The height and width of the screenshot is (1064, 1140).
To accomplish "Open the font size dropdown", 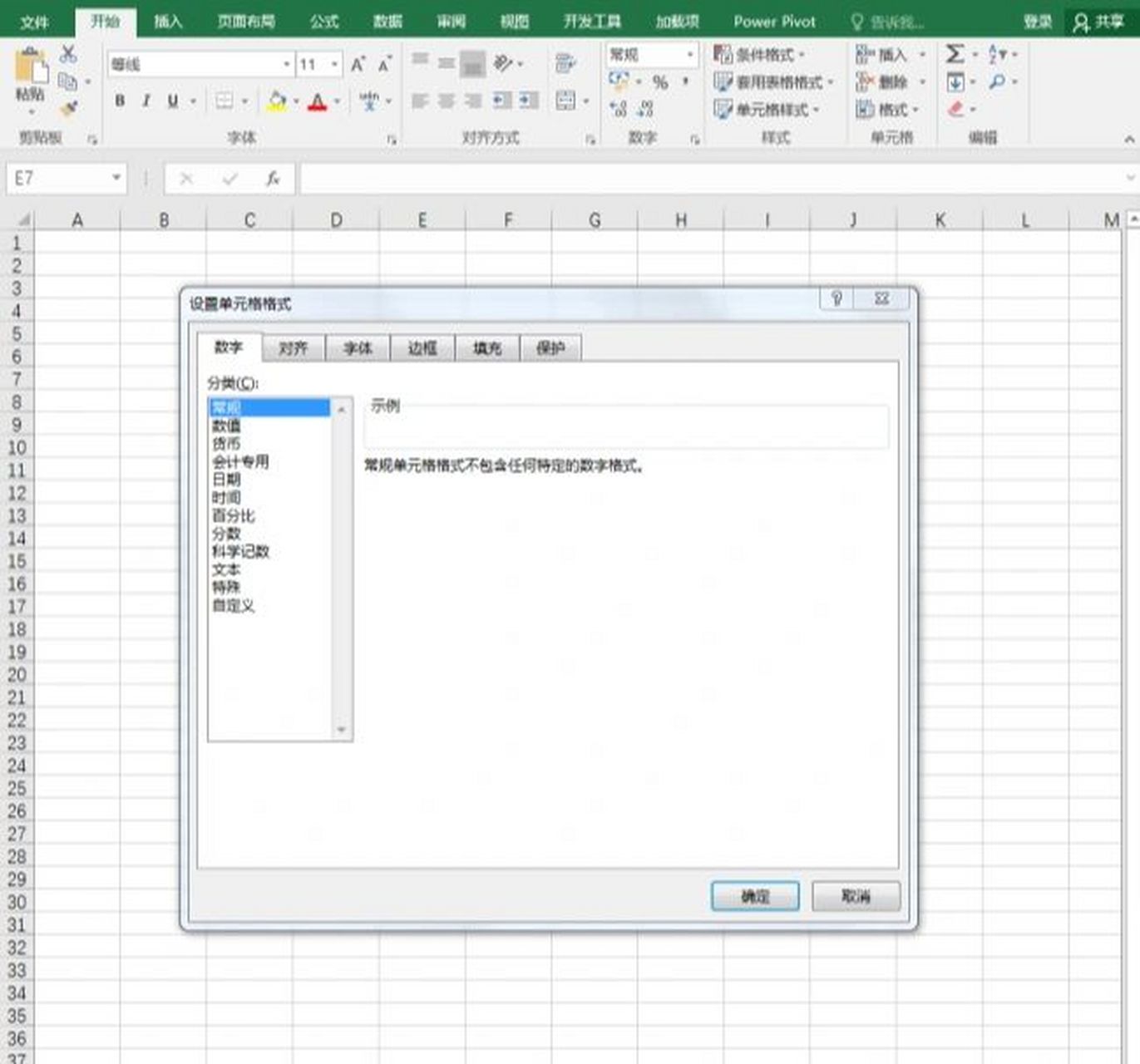I will tap(334, 64).
